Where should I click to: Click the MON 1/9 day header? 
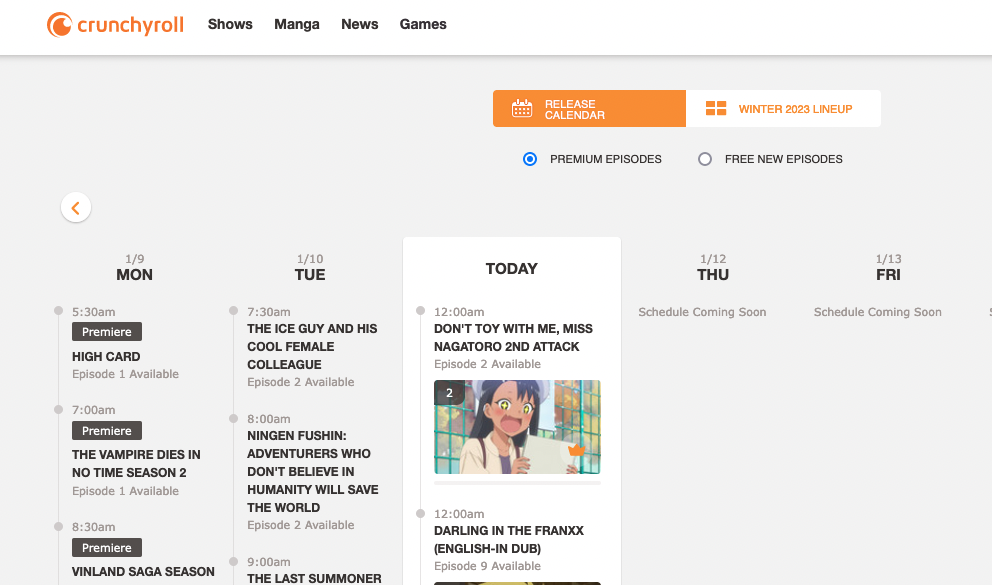(134, 268)
